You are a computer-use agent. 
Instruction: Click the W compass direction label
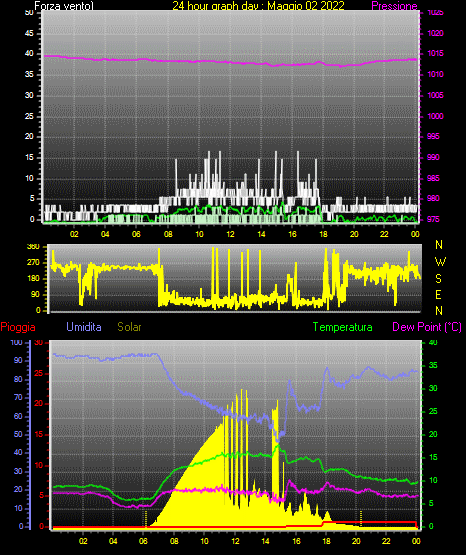[x=440, y=262]
